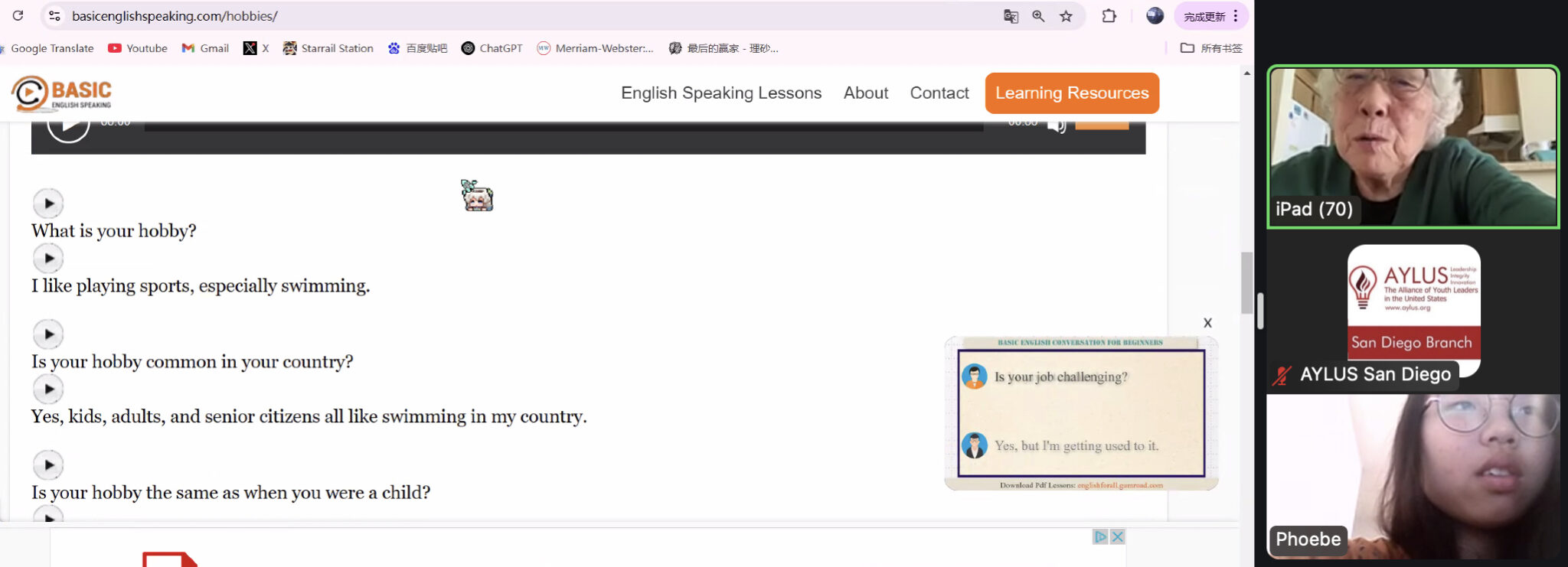
Task: Click 'I like playing sports, especially swimming.'
Action: (201, 286)
